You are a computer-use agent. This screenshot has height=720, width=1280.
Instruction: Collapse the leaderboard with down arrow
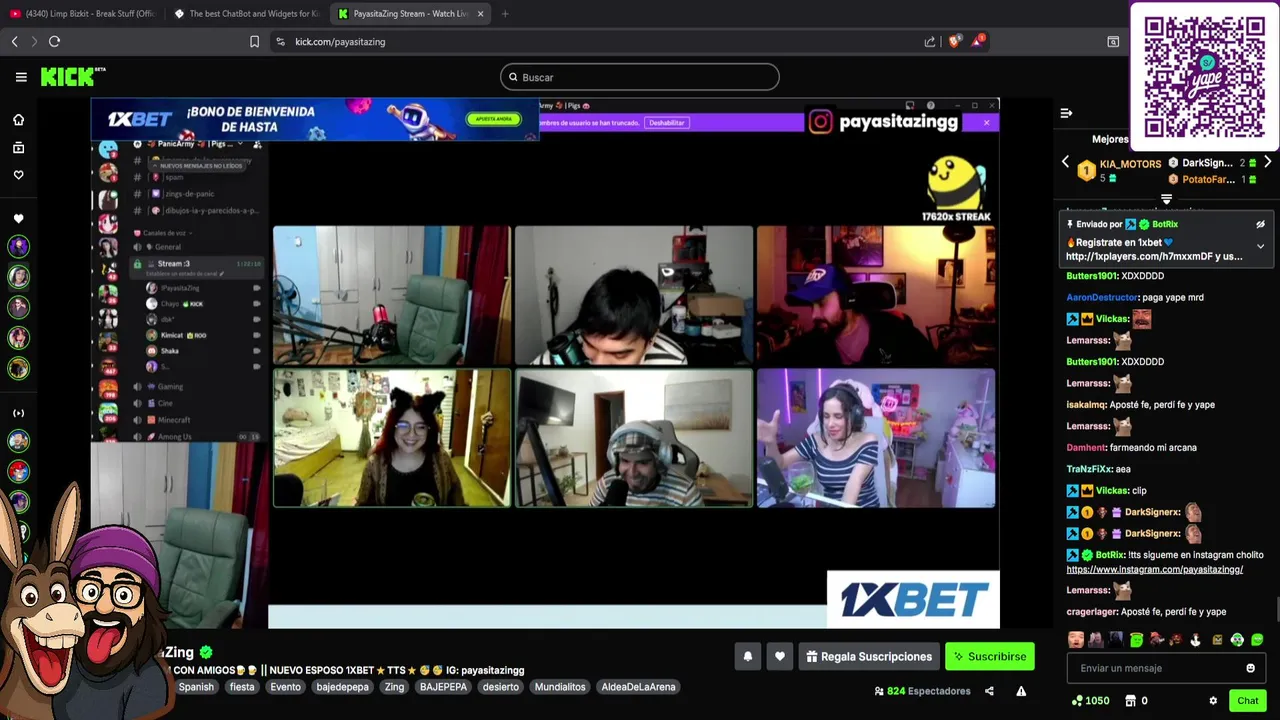(x=1166, y=200)
